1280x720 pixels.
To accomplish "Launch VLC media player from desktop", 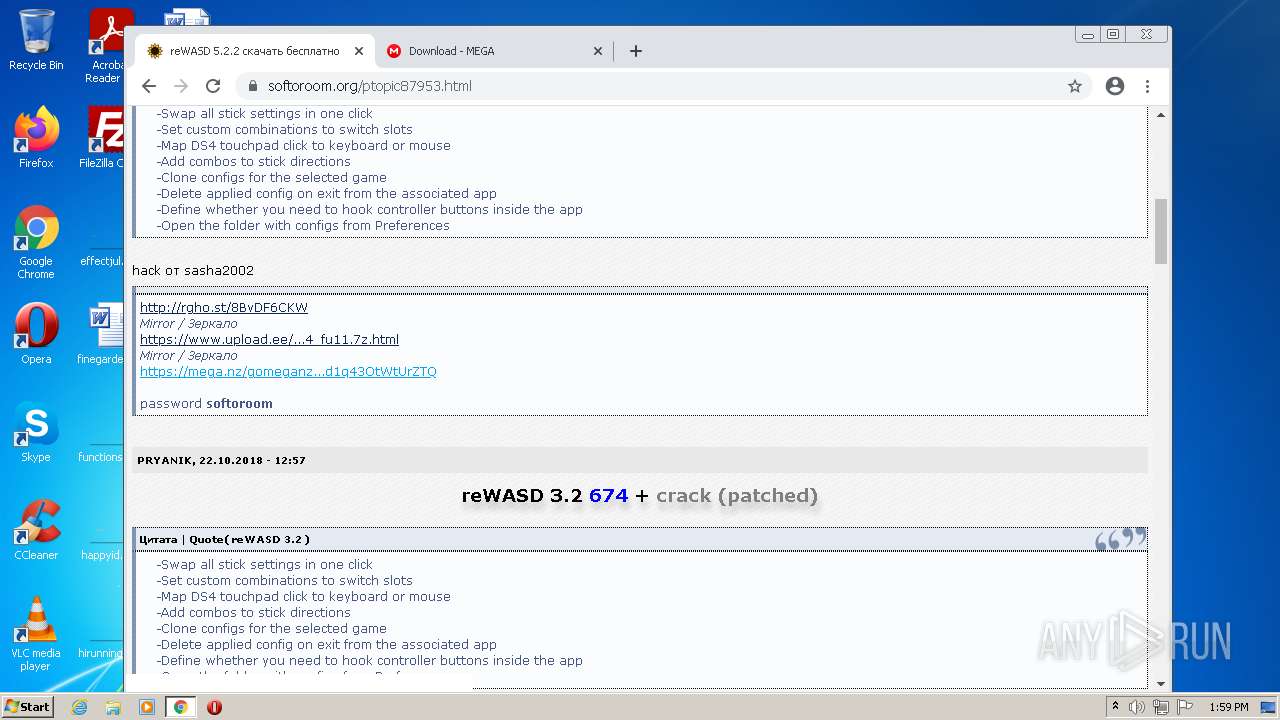I will point(36,634).
